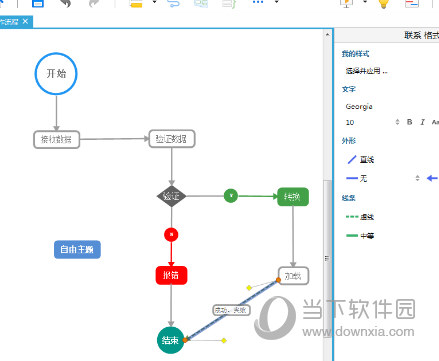
Task: Select the 验证数据 process box
Action: pyautogui.click(x=172, y=139)
